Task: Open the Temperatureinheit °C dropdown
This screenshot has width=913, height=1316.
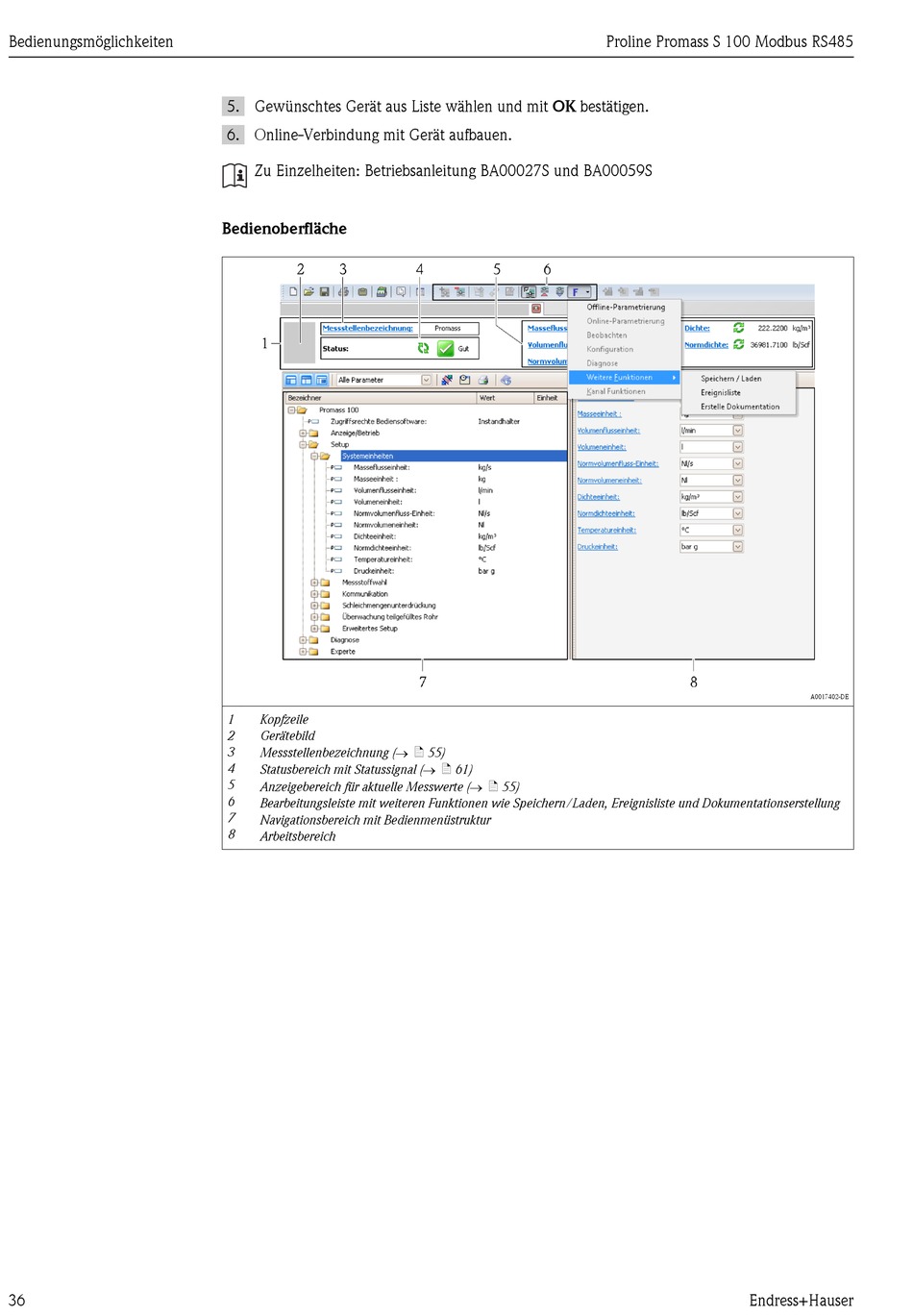Action: point(738,530)
